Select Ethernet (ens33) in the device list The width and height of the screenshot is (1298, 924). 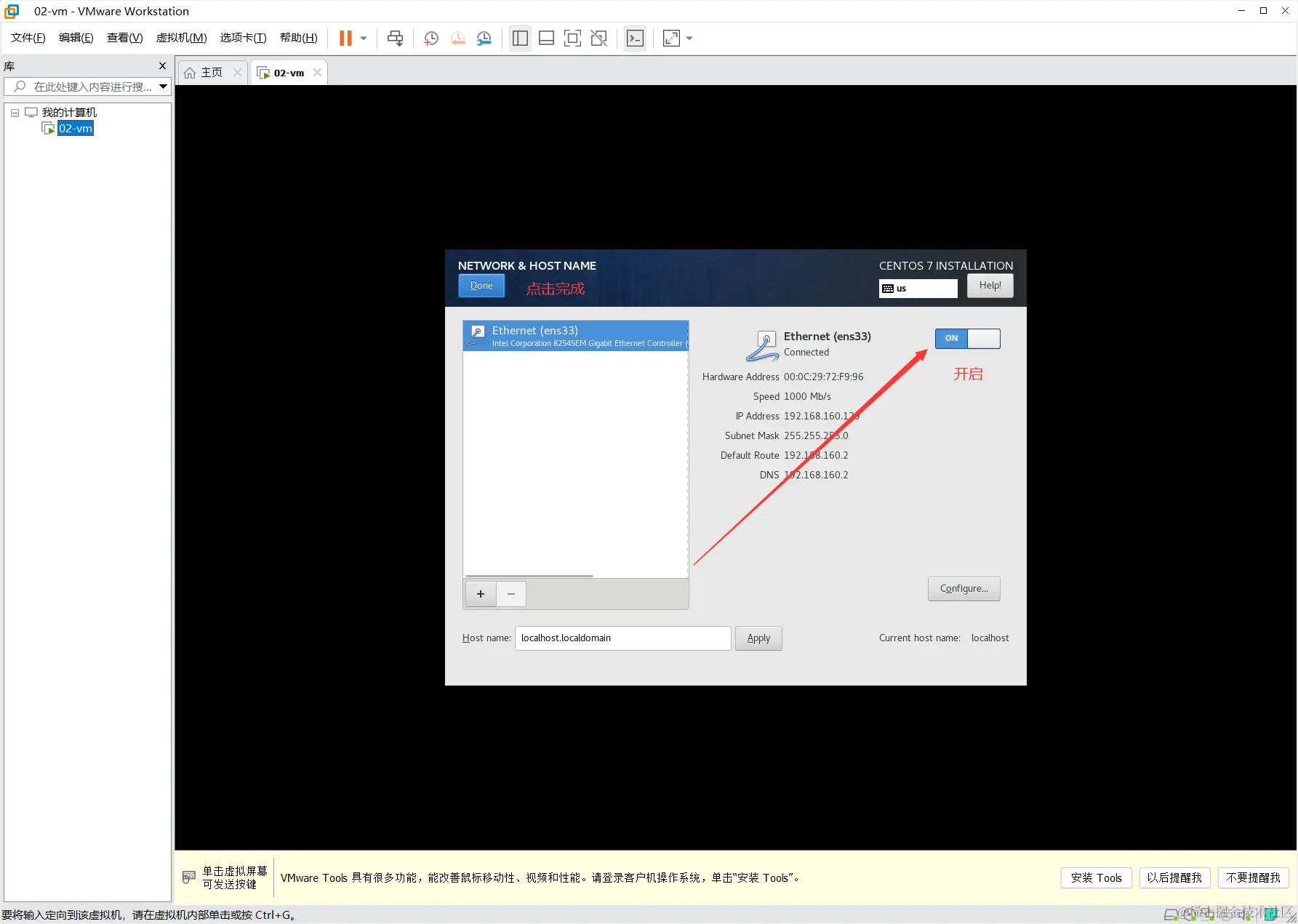coord(575,336)
